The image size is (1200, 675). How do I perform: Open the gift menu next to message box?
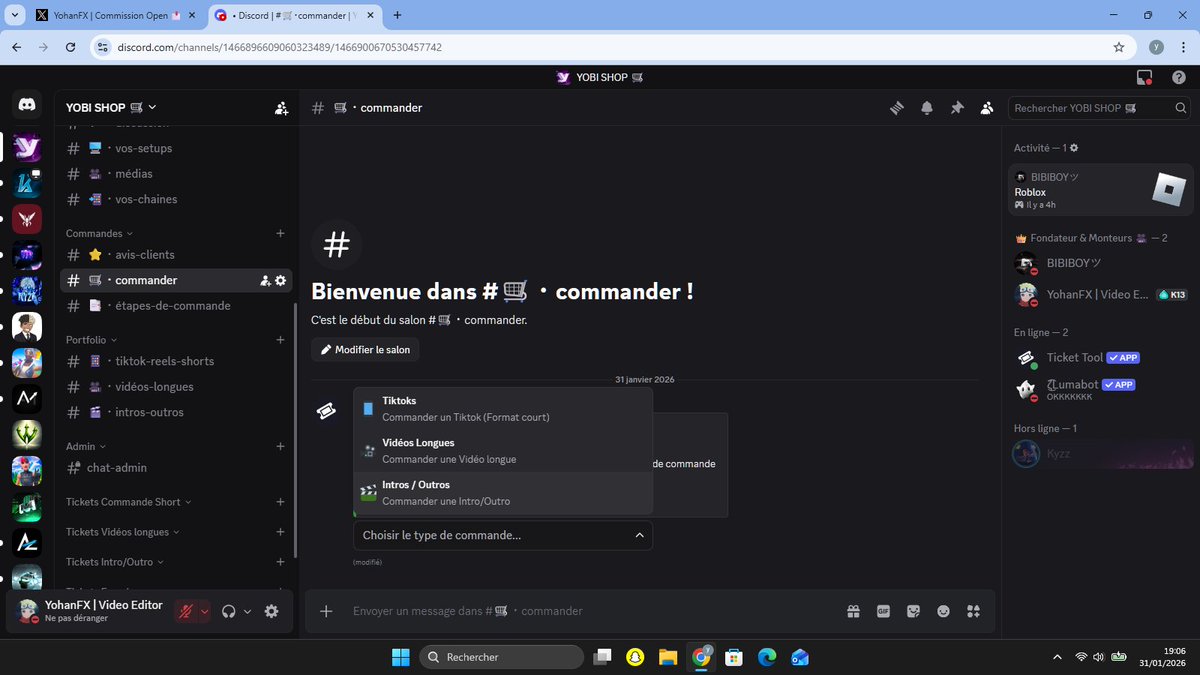pos(853,610)
